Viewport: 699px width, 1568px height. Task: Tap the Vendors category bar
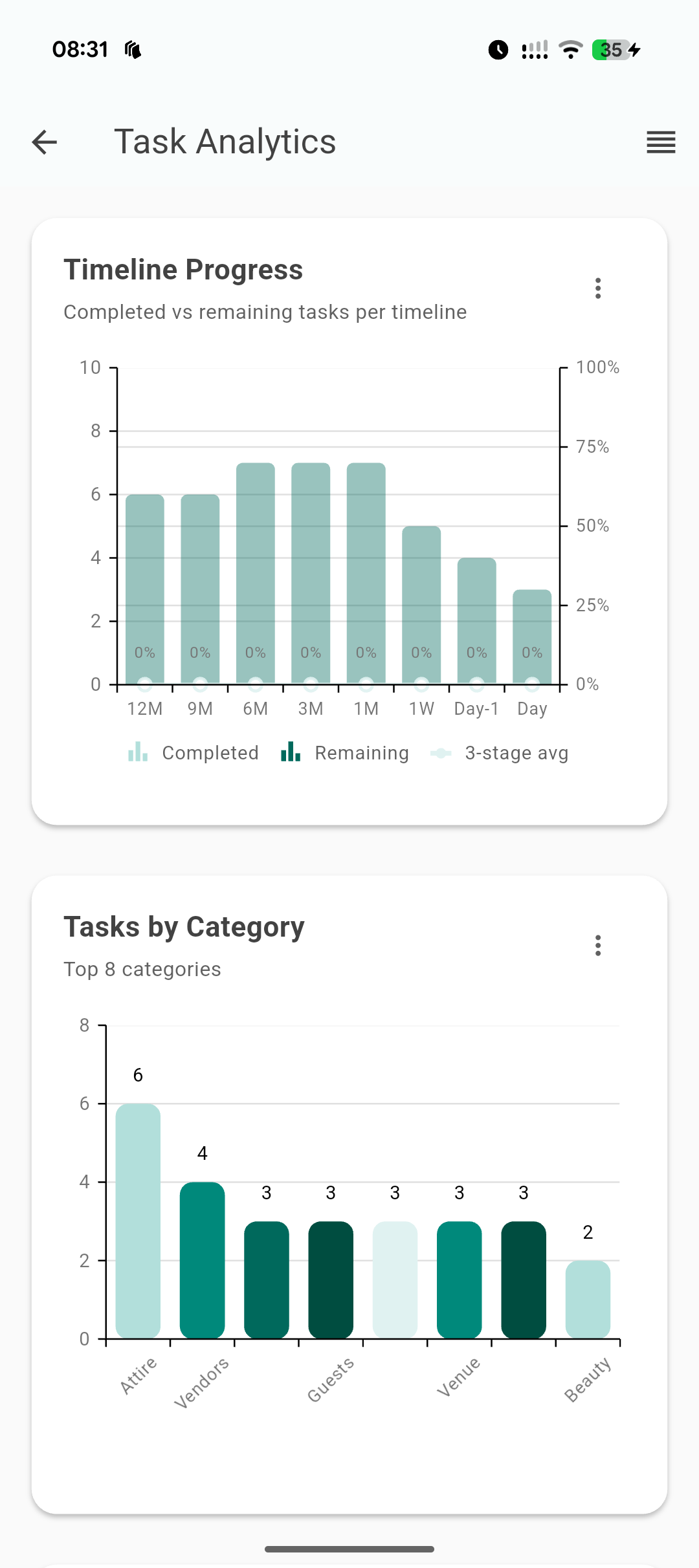point(202,1260)
